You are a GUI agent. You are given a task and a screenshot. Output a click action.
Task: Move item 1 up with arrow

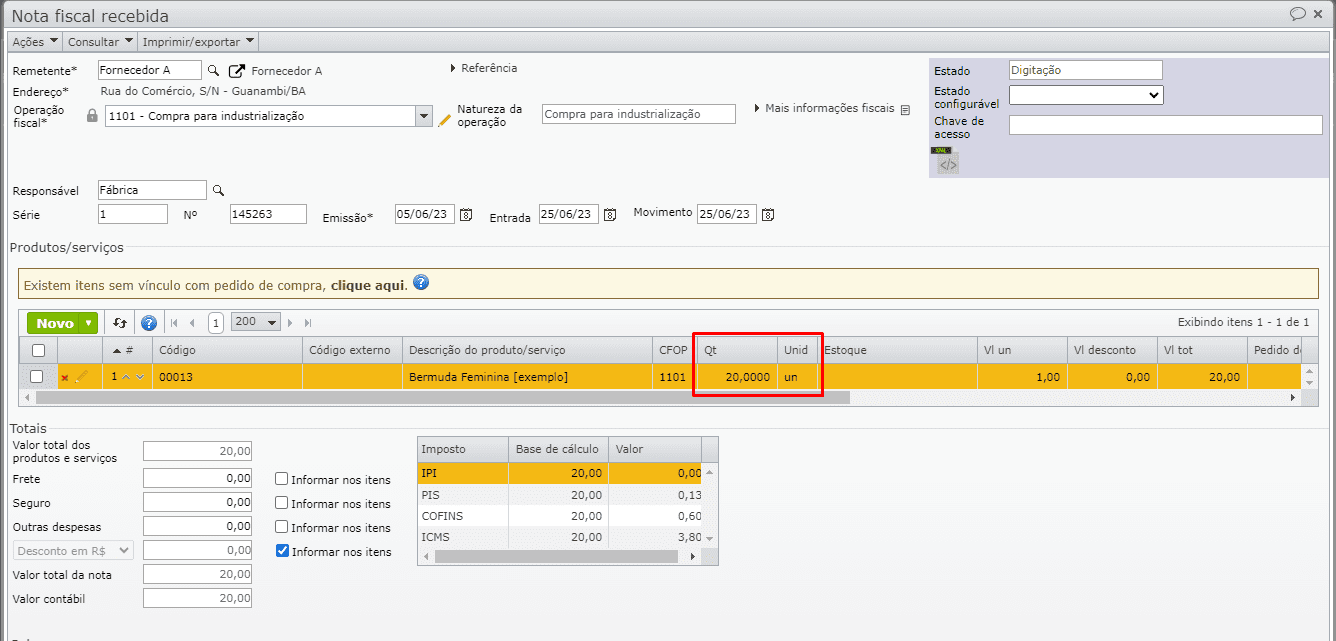tap(126, 377)
